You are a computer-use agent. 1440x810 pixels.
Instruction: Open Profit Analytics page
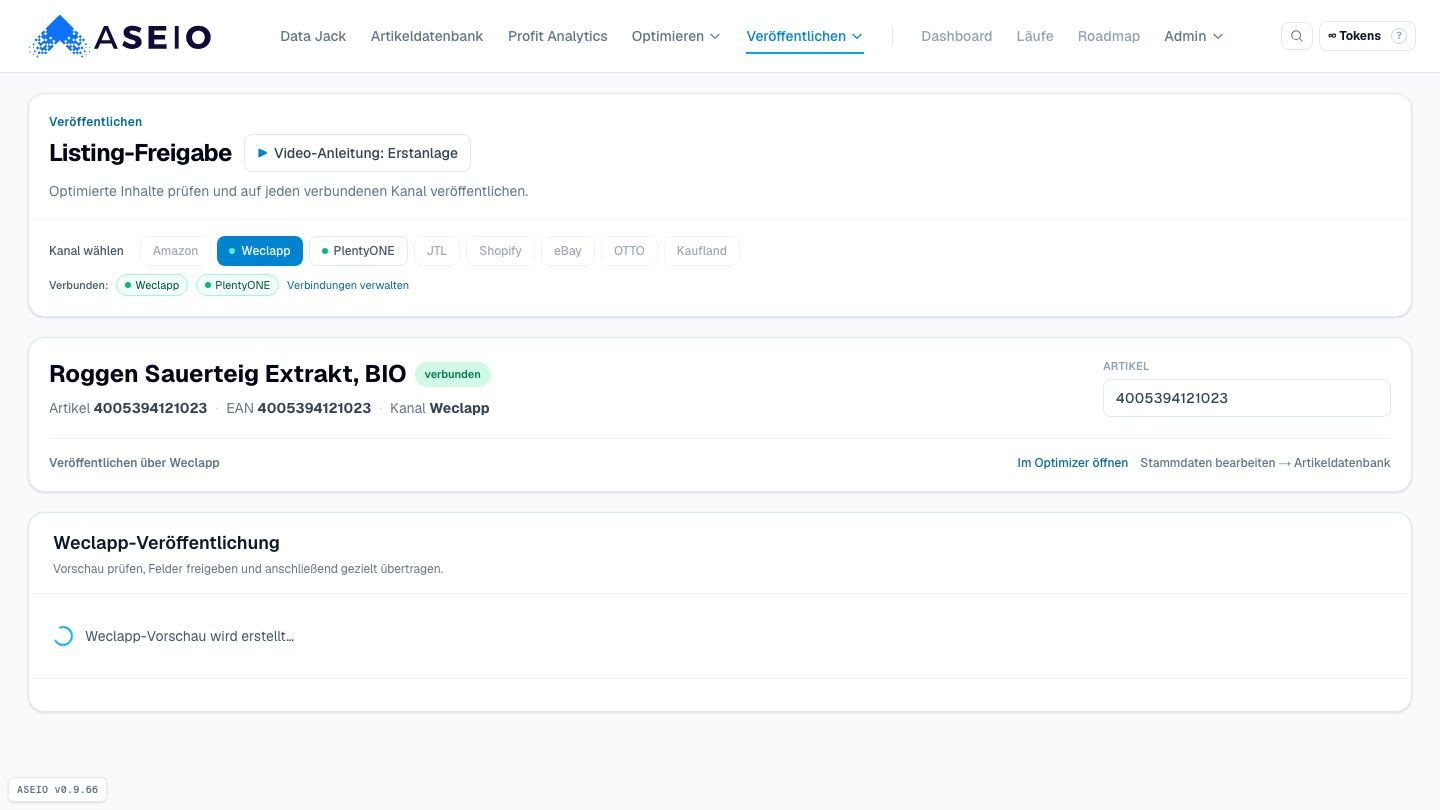[558, 36]
